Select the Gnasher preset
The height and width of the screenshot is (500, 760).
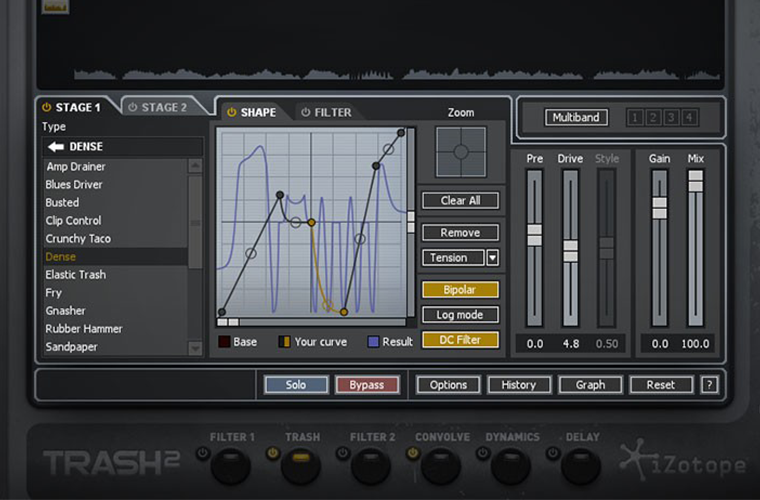click(115, 311)
